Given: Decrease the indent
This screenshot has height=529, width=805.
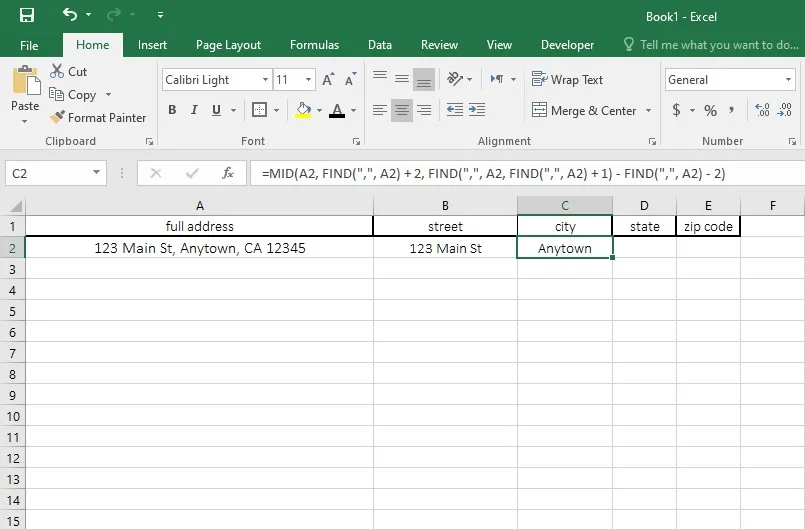Looking at the screenshot, I should click(x=455, y=110).
